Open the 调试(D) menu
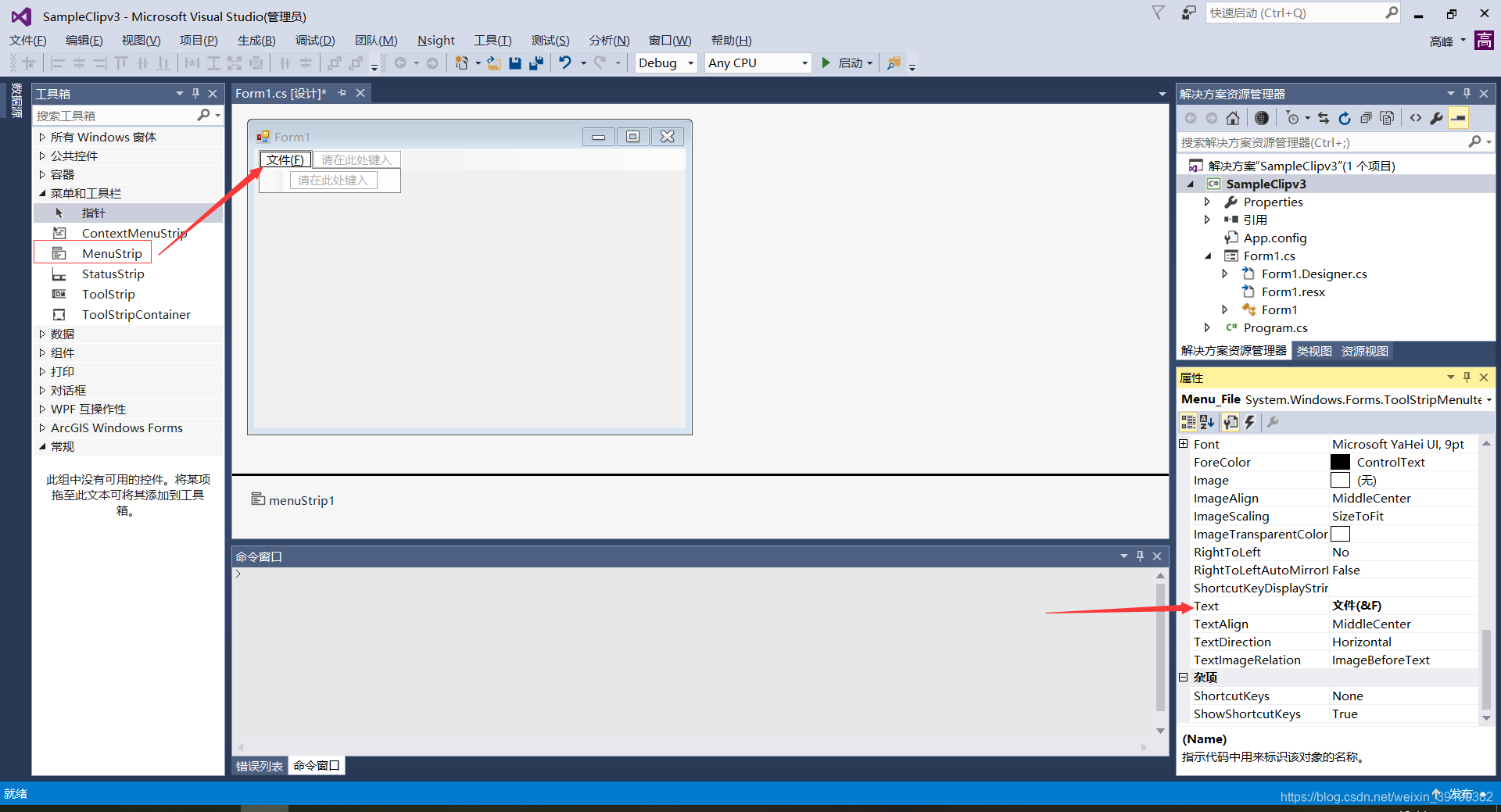The width and height of the screenshot is (1501, 812). (x=315, y=41)
